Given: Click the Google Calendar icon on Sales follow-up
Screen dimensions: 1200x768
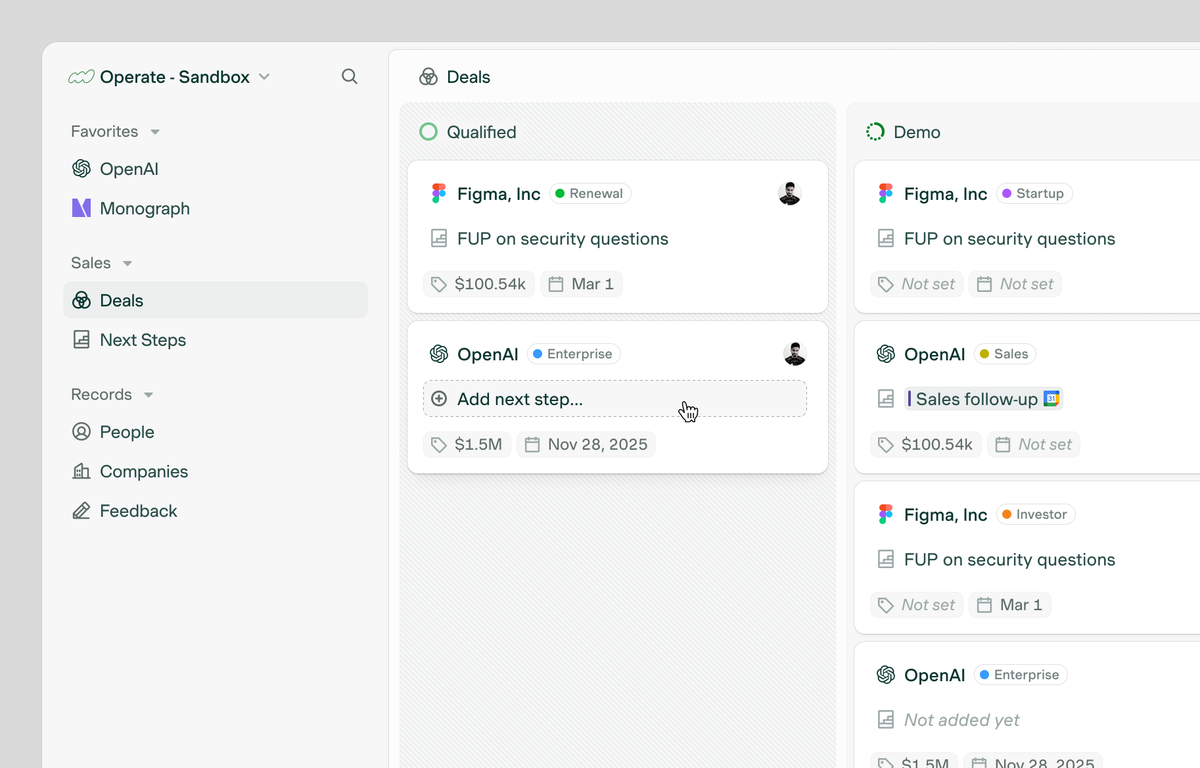Looking at the screenshot, I should tap(1051, 399).
